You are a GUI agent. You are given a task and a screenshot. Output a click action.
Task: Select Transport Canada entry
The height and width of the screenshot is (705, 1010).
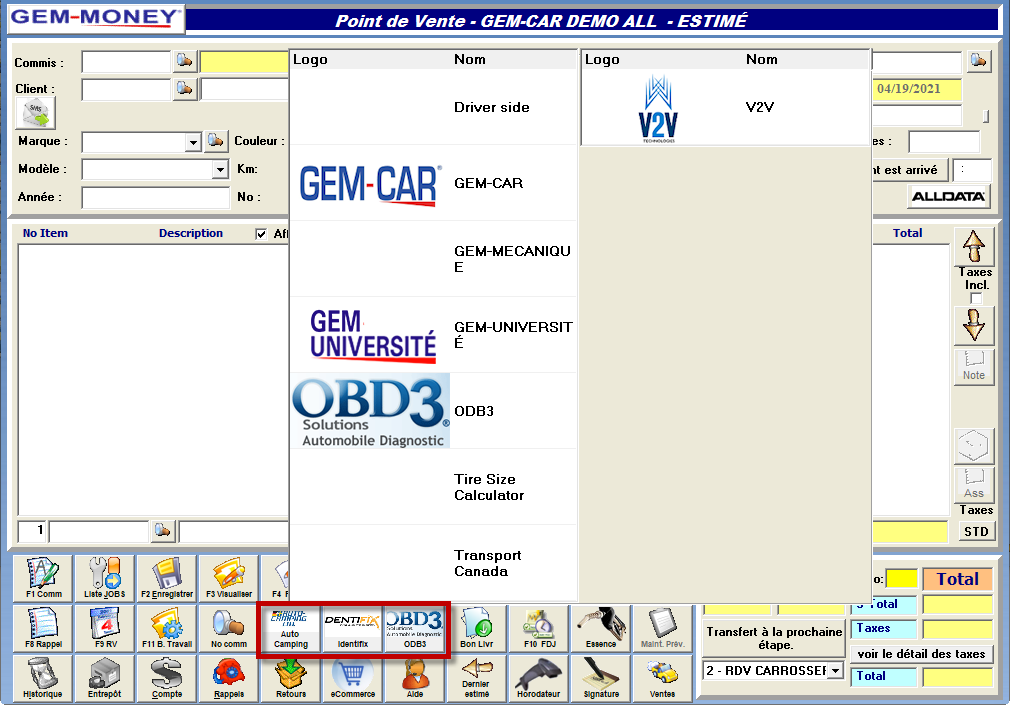[x=433, y=563]
